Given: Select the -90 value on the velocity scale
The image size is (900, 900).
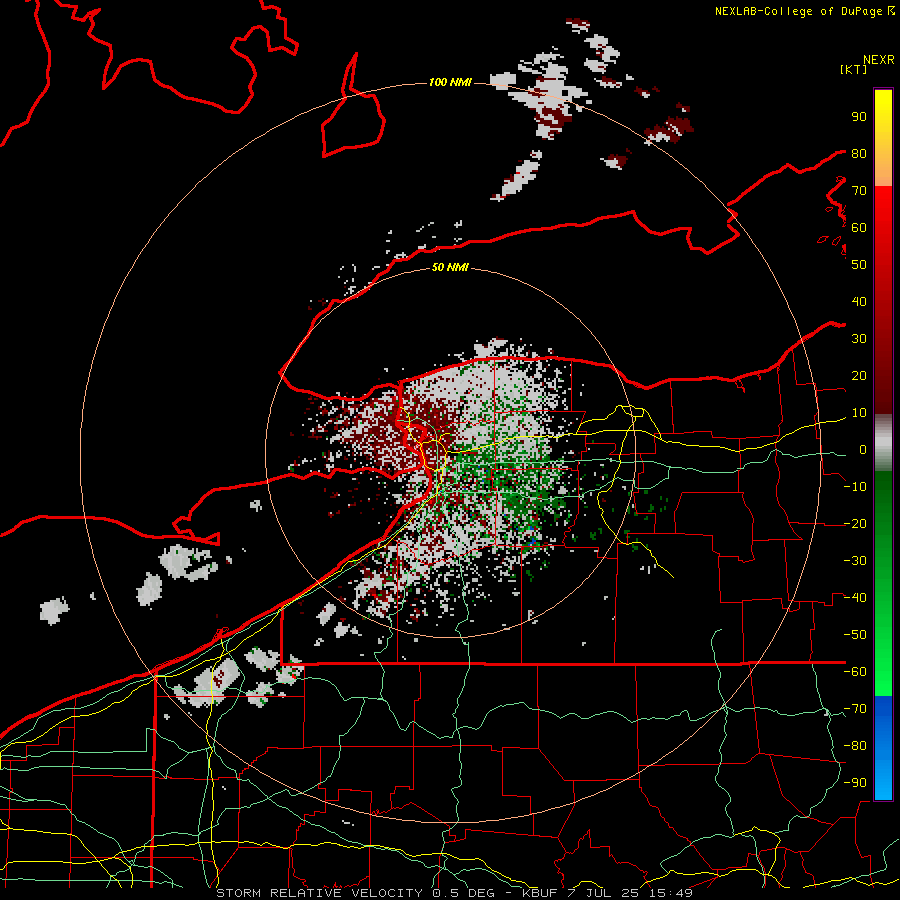Looking at the screenshot, I should tap(855, 783).
